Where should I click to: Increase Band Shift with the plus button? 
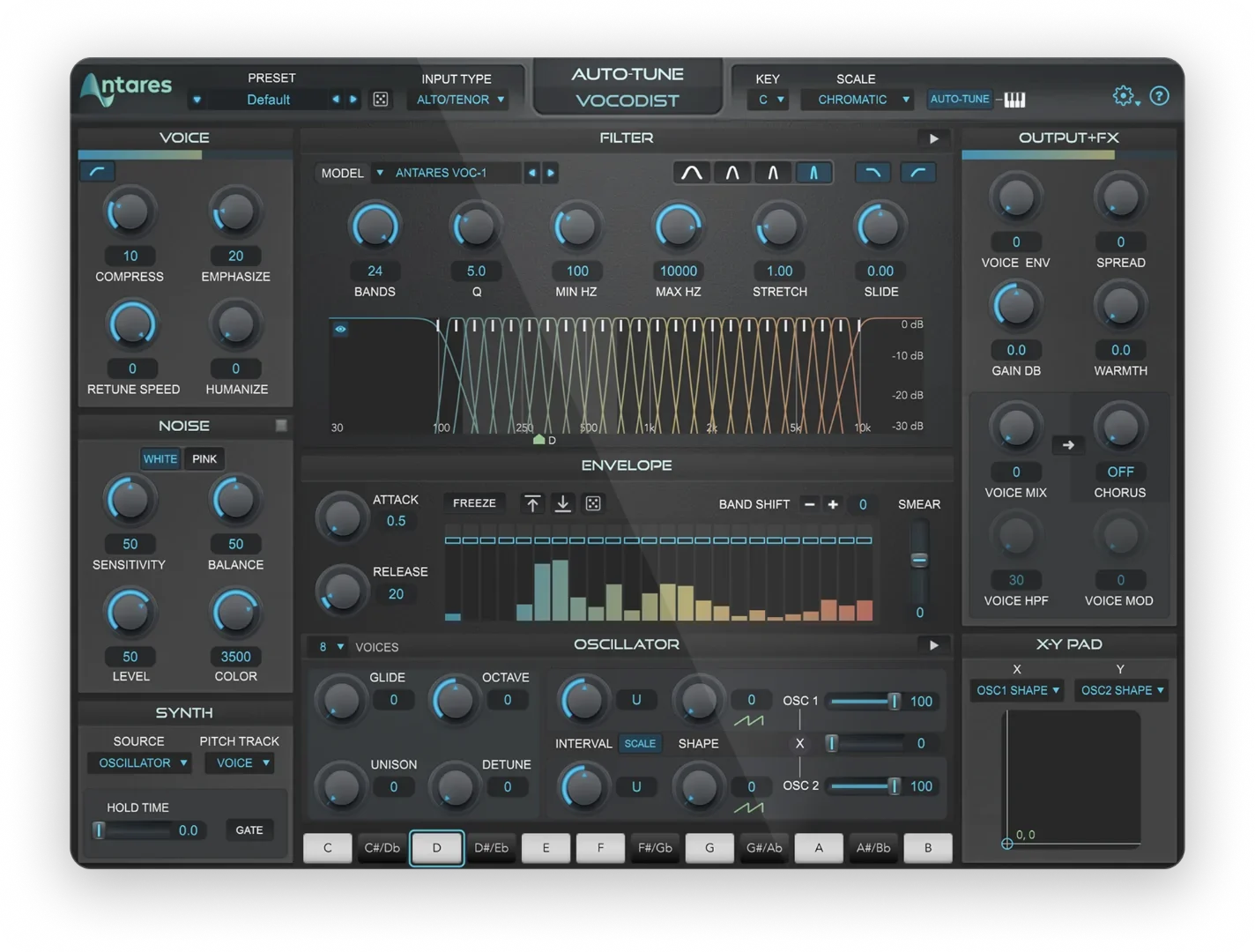(833, 504)
